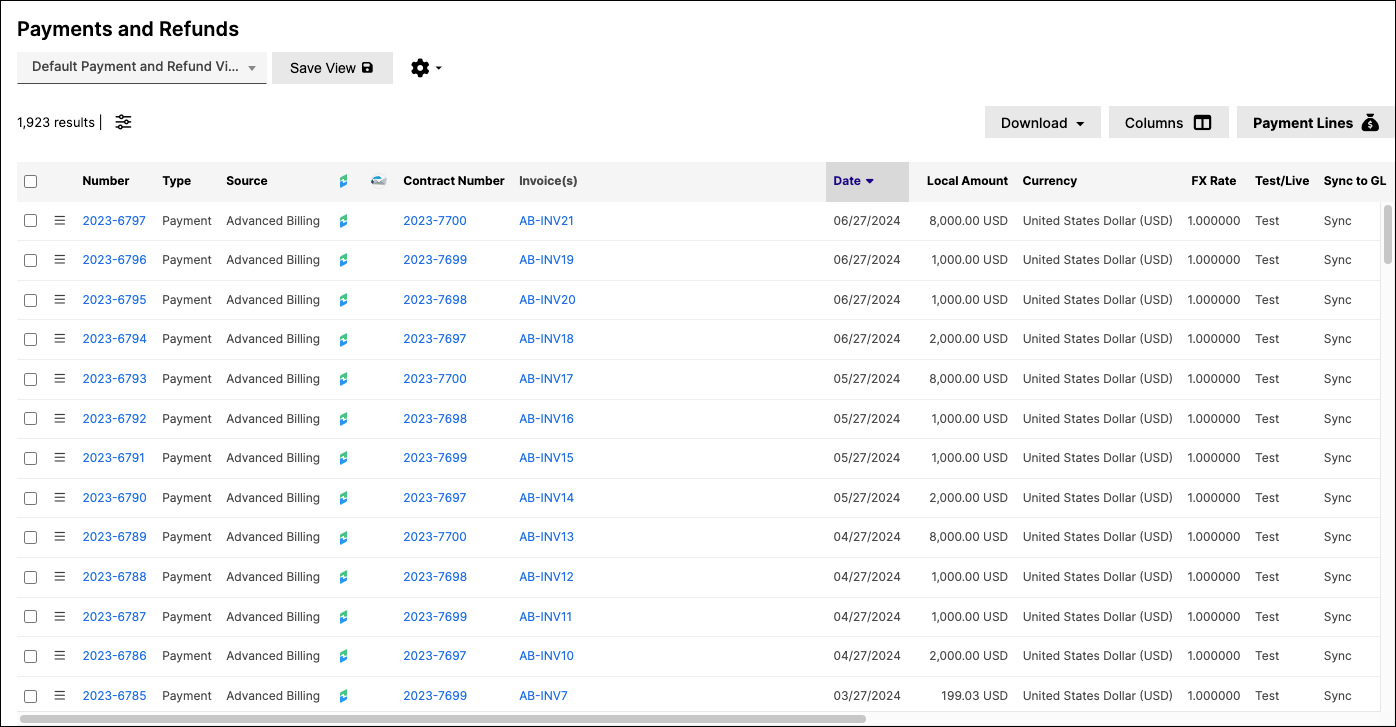Viewport: 1396px width, 727px height.
Task: Click the row menu icon for payment 2023-6790
Action: pyautogui.click(x=59, y=497)
